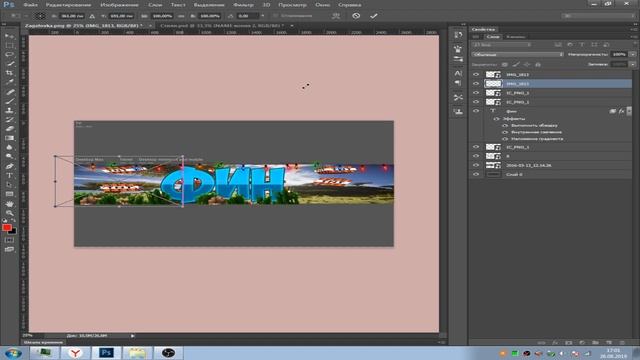
Task: Click the lock image pixels brush icon
Action: pyautogui.click(x=516, y=64)
